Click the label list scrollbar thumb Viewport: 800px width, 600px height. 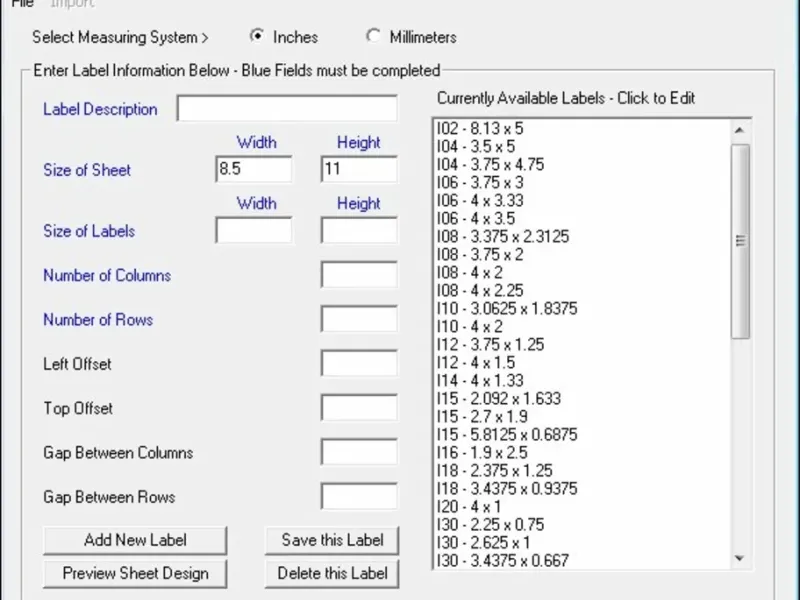(x=740, y=240)
